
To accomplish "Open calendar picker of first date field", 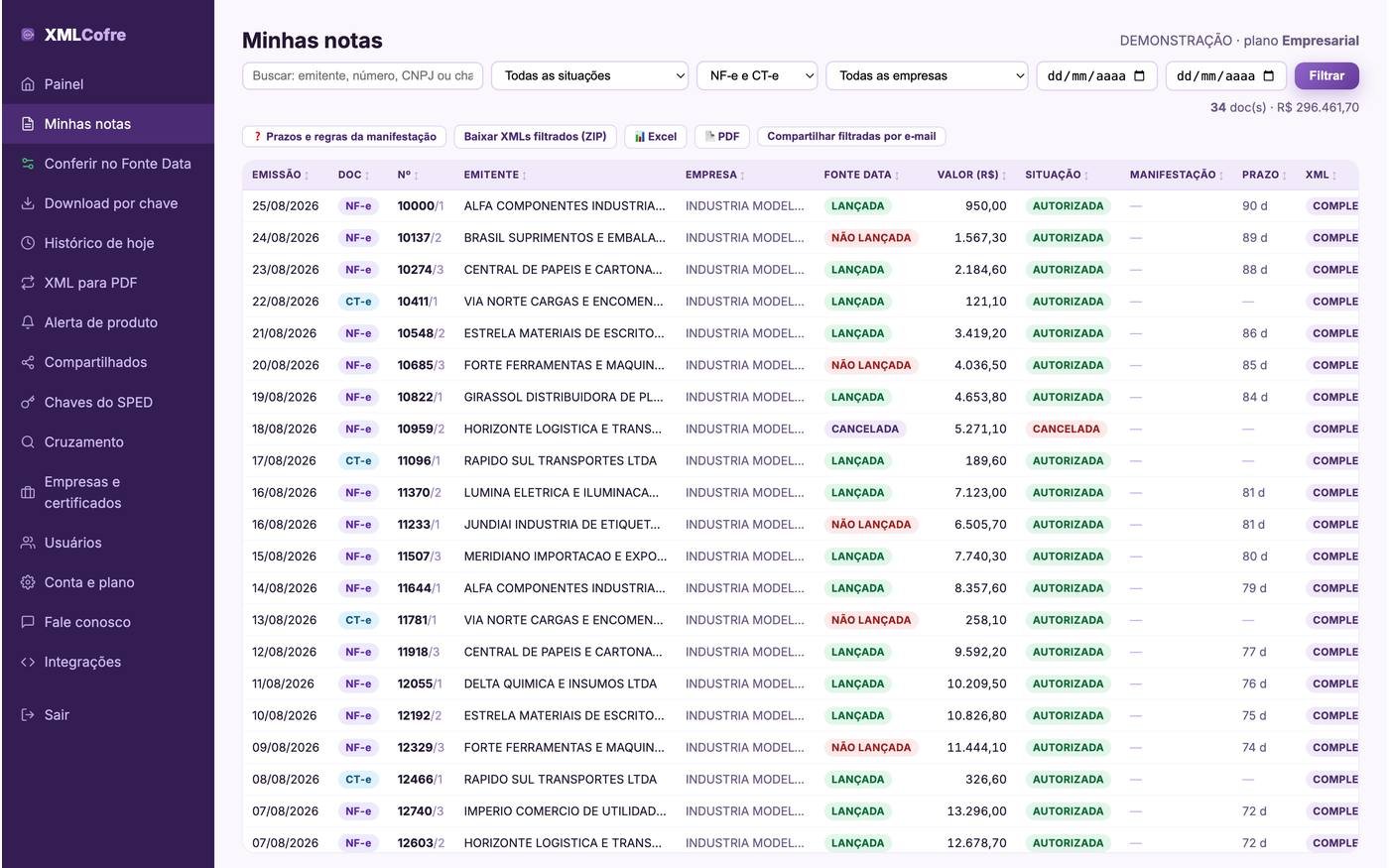I will (x=1139, y=76).
